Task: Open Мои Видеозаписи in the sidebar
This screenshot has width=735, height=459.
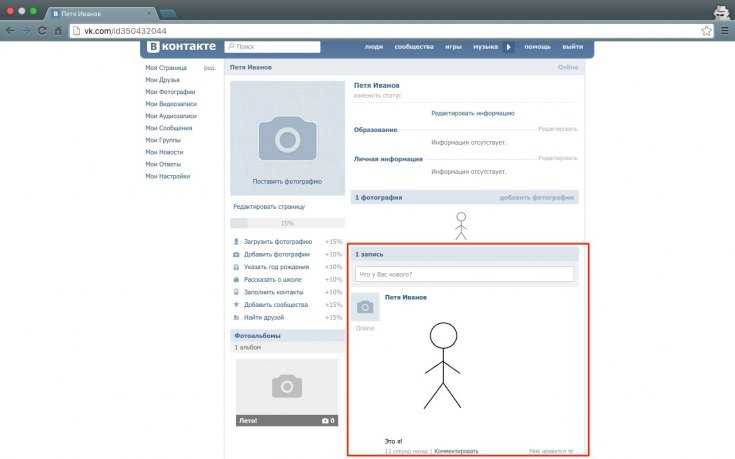Action: [x=171, y=104]
